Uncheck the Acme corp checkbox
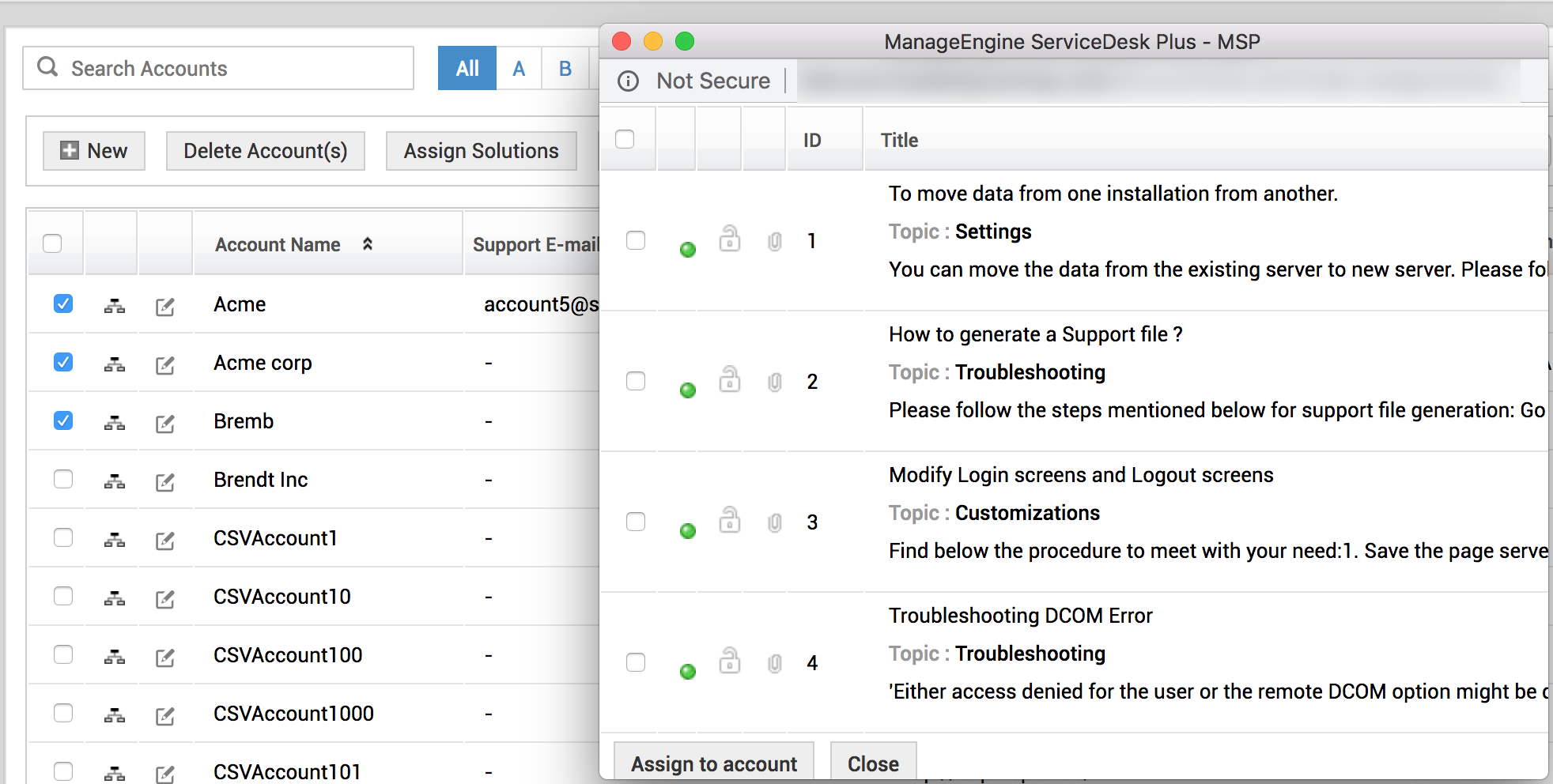The image size is (1553, 784). (62, 362)
